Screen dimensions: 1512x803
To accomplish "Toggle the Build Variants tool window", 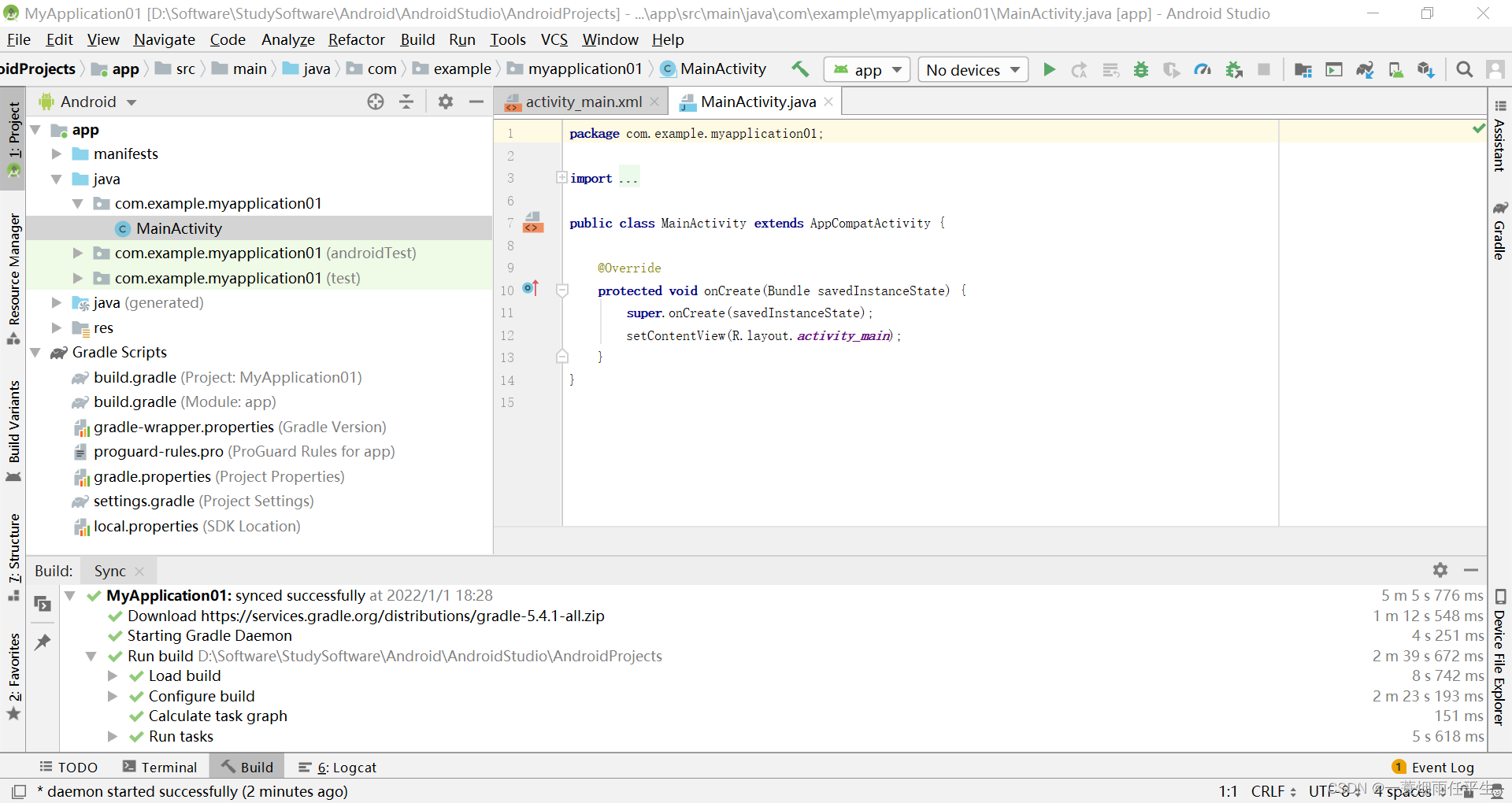I will [x=14, y=431].
